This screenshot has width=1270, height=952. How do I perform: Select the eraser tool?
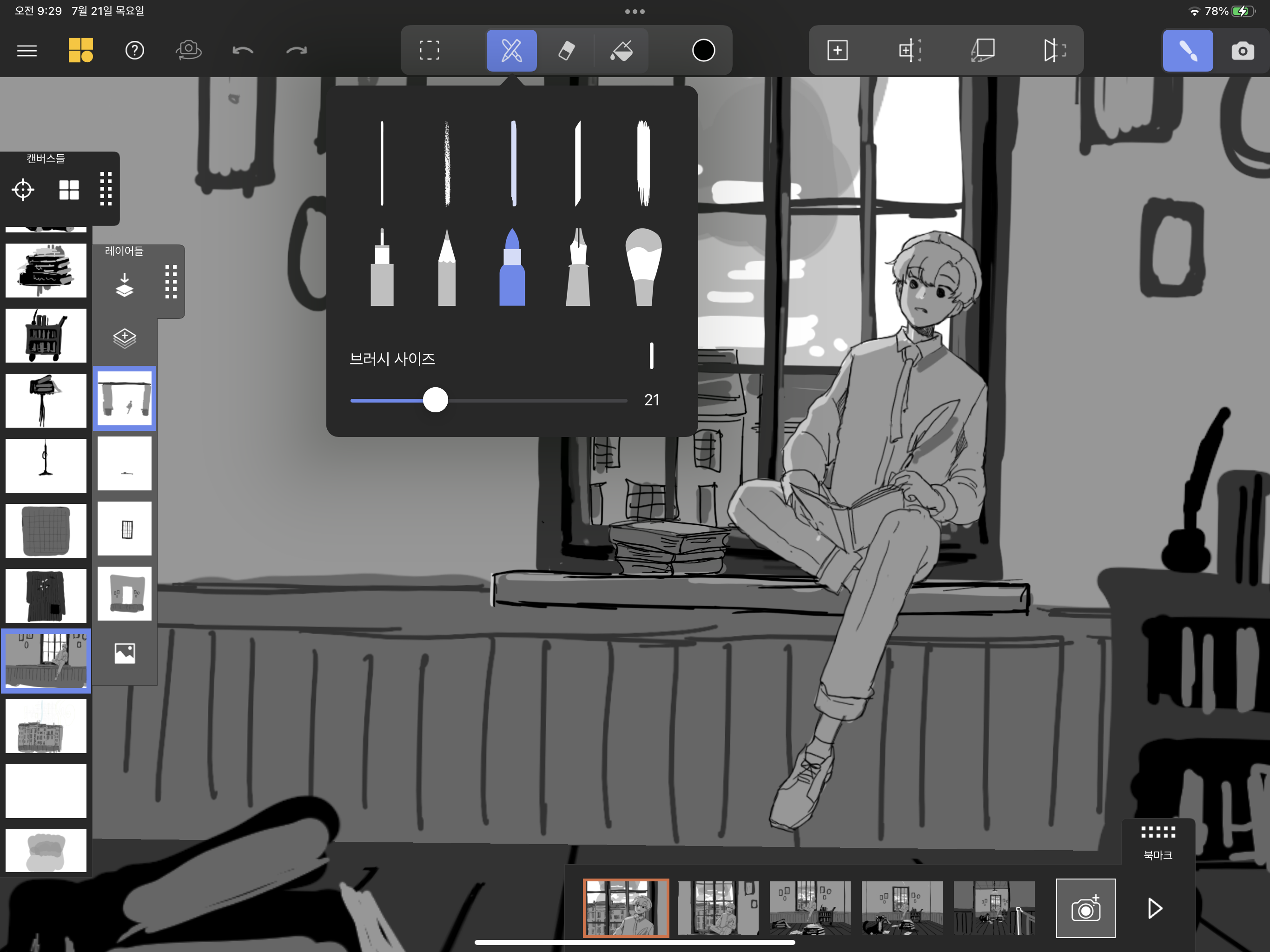click(566, 51)
